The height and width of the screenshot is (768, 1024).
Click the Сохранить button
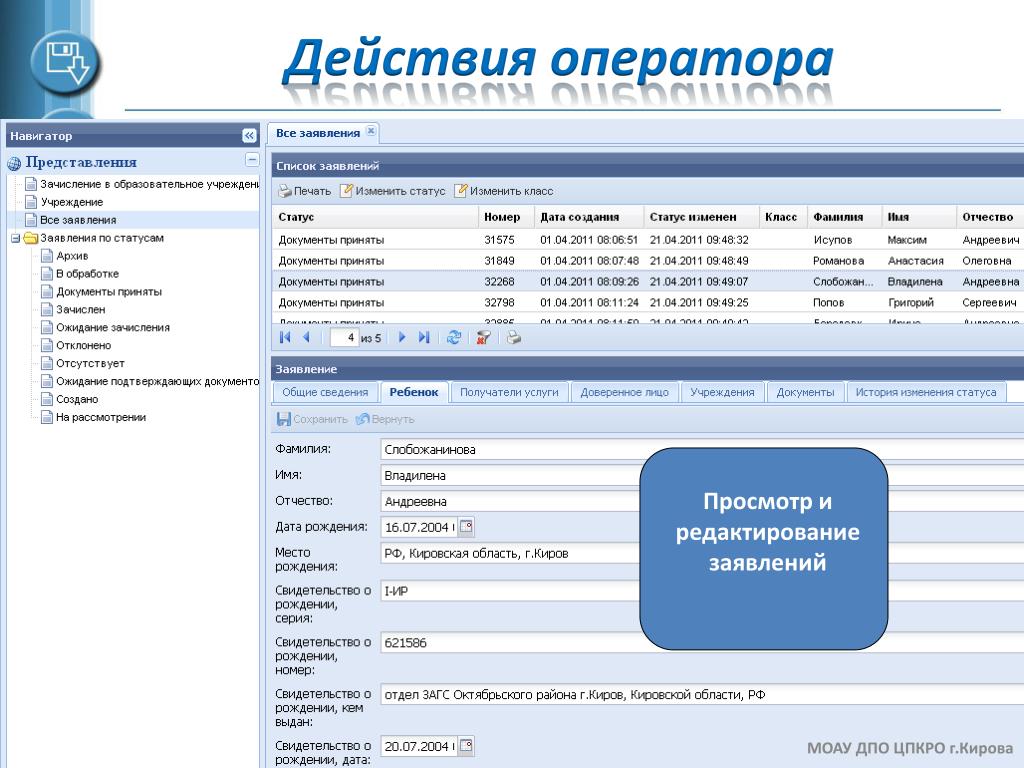tap(312, 419)
